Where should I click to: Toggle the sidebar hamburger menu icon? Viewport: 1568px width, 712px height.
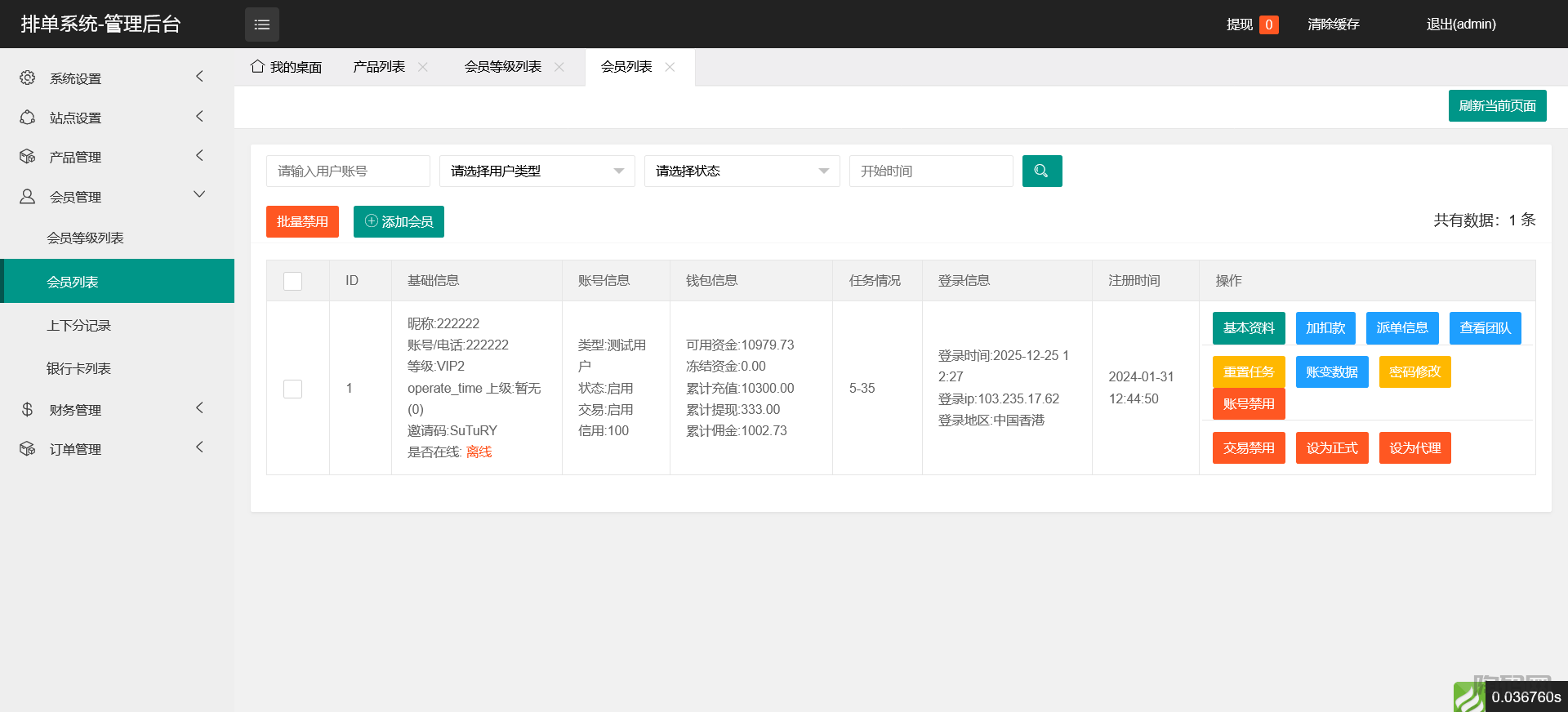click(x=261, y=24)
